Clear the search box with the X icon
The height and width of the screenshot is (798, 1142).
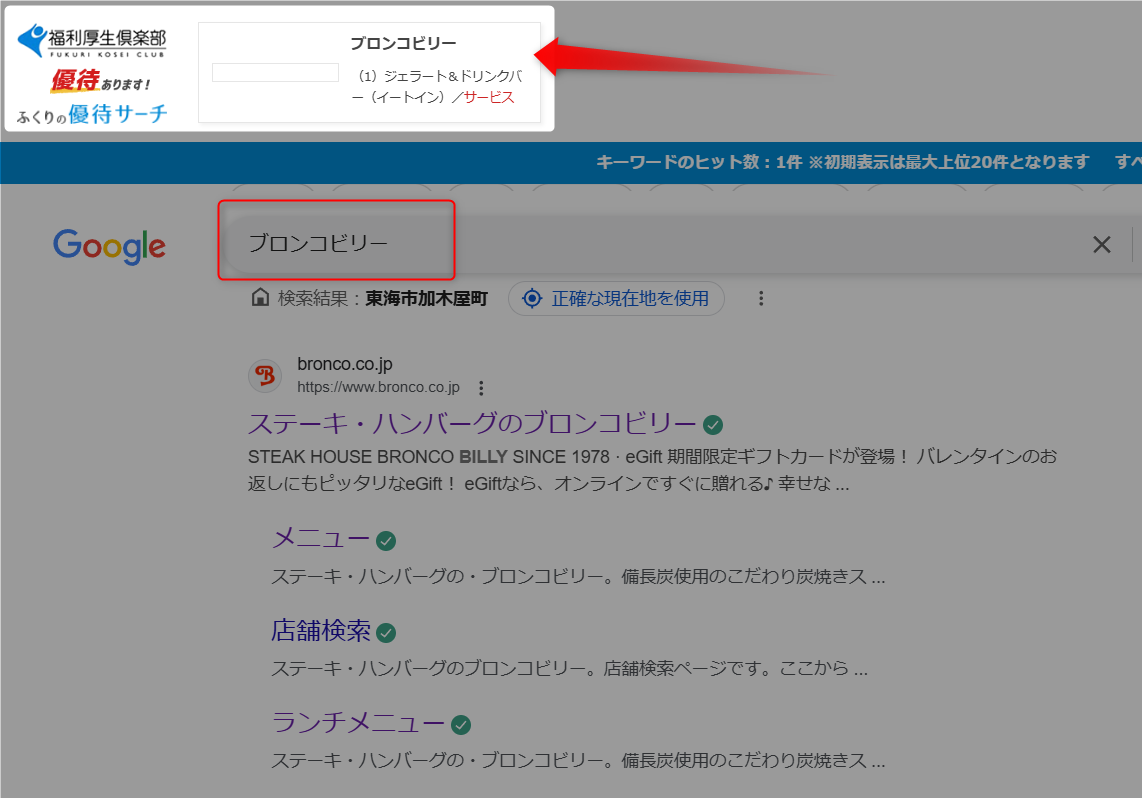click(1101, 244)
